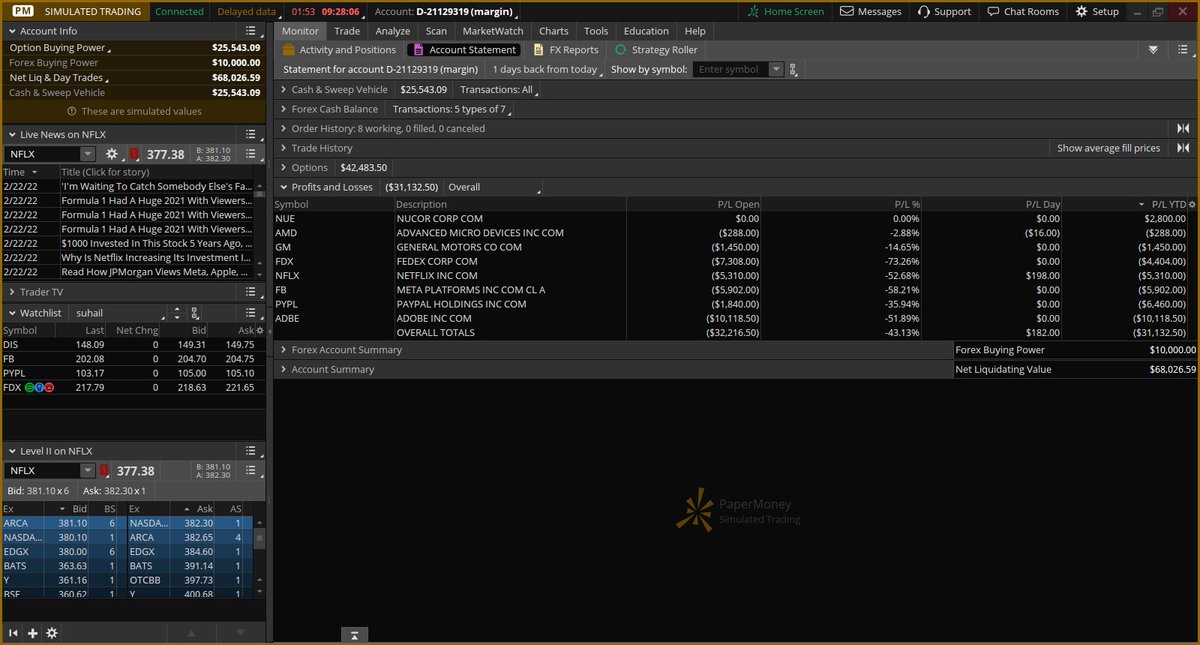Open Account Statement panel menu icon
Image resolution: width=1200 pixels, height=645 pixels.
(x=1182, y=49)
